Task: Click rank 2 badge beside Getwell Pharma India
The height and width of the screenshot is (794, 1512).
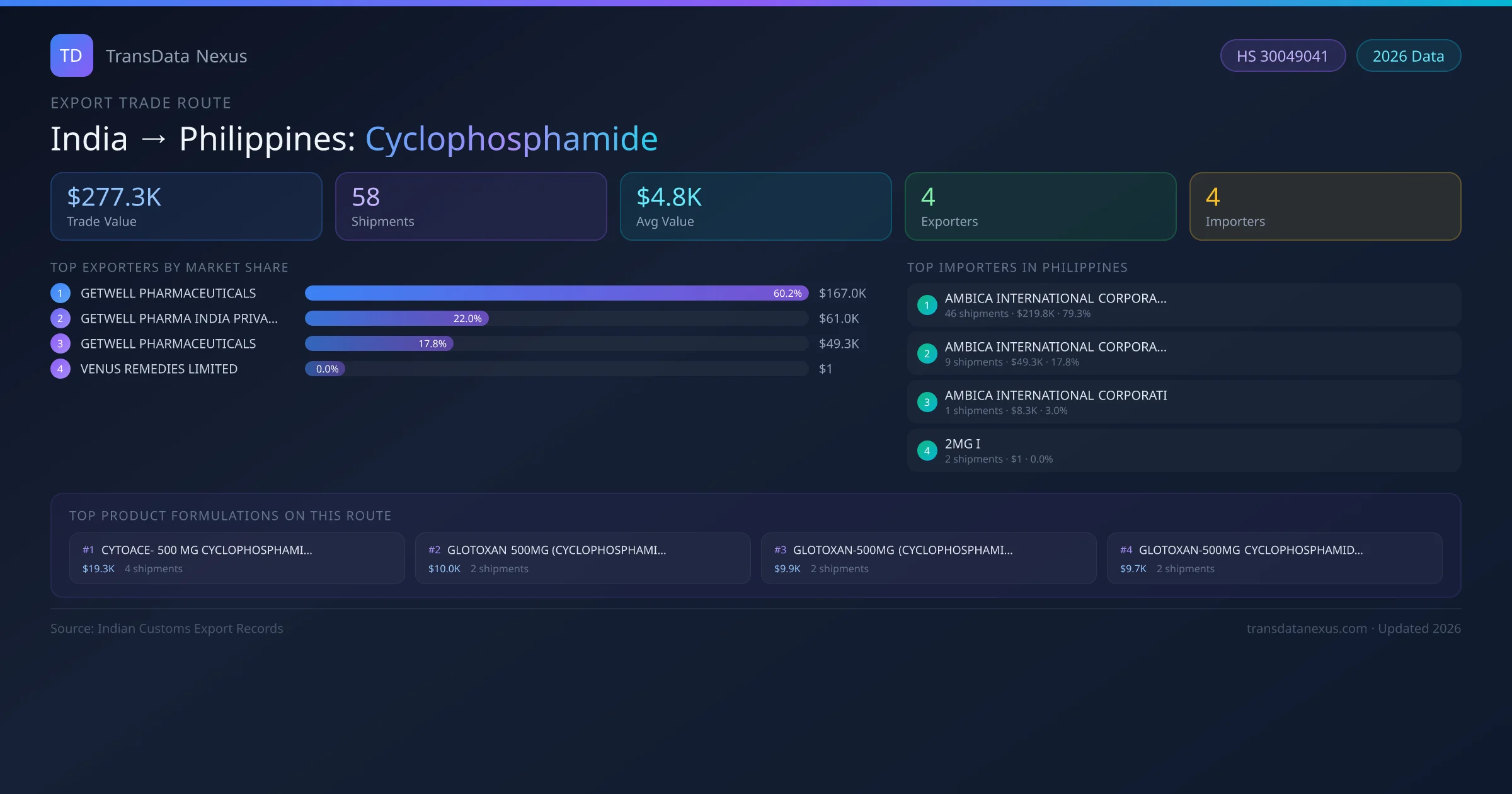Action: pos(60,318)
